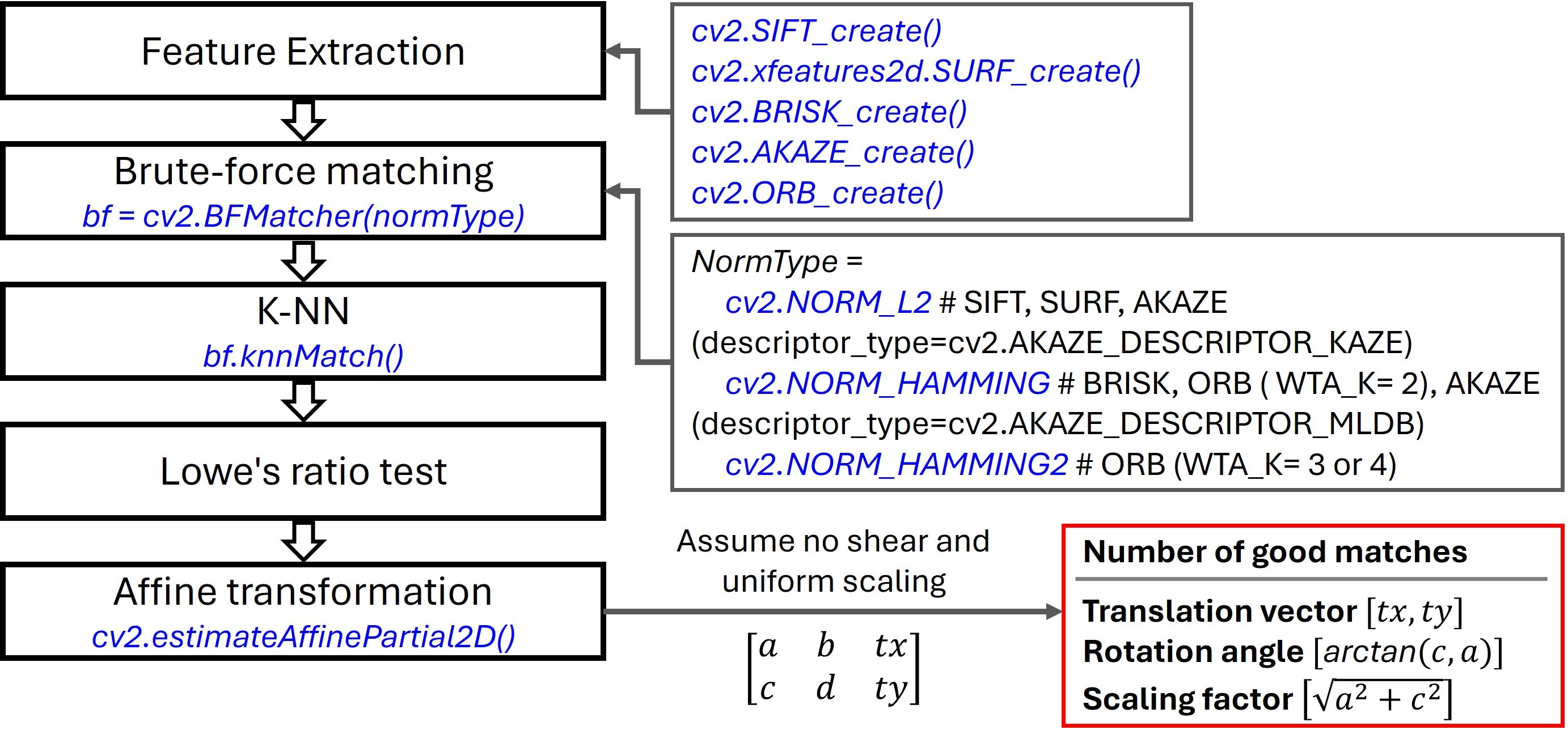Click the arrowhead pointing into Brute-force matching
Screen dimensions: 1568x730
[614, 192]
